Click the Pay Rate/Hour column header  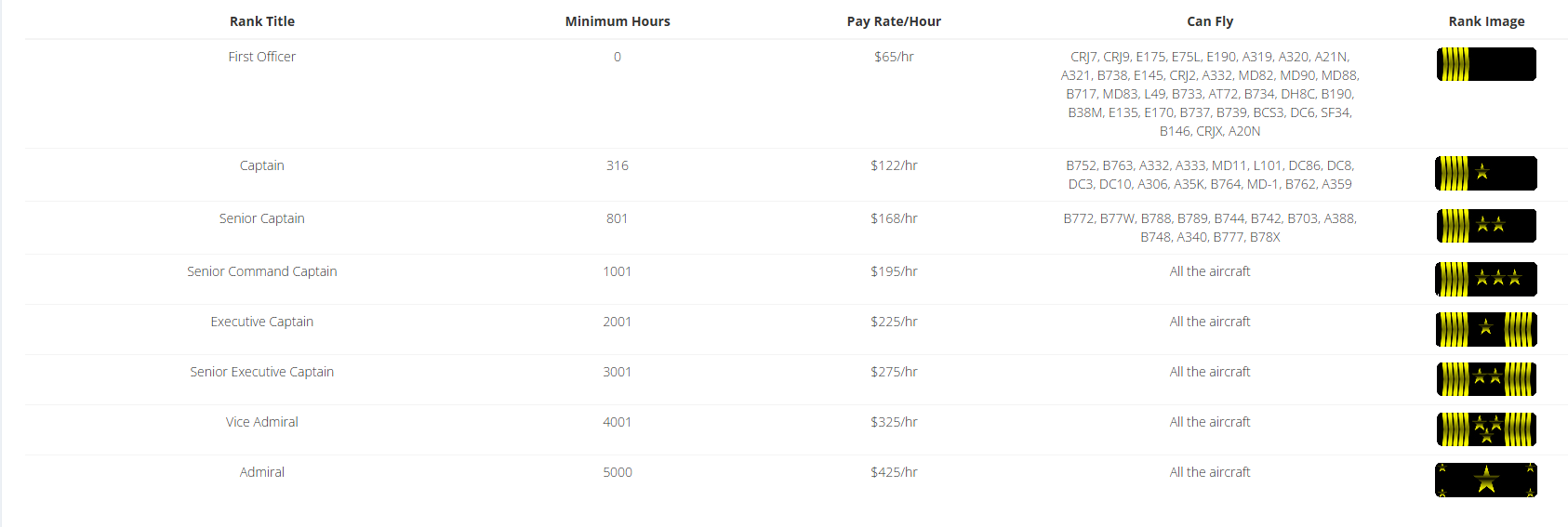tap(894, 21)
